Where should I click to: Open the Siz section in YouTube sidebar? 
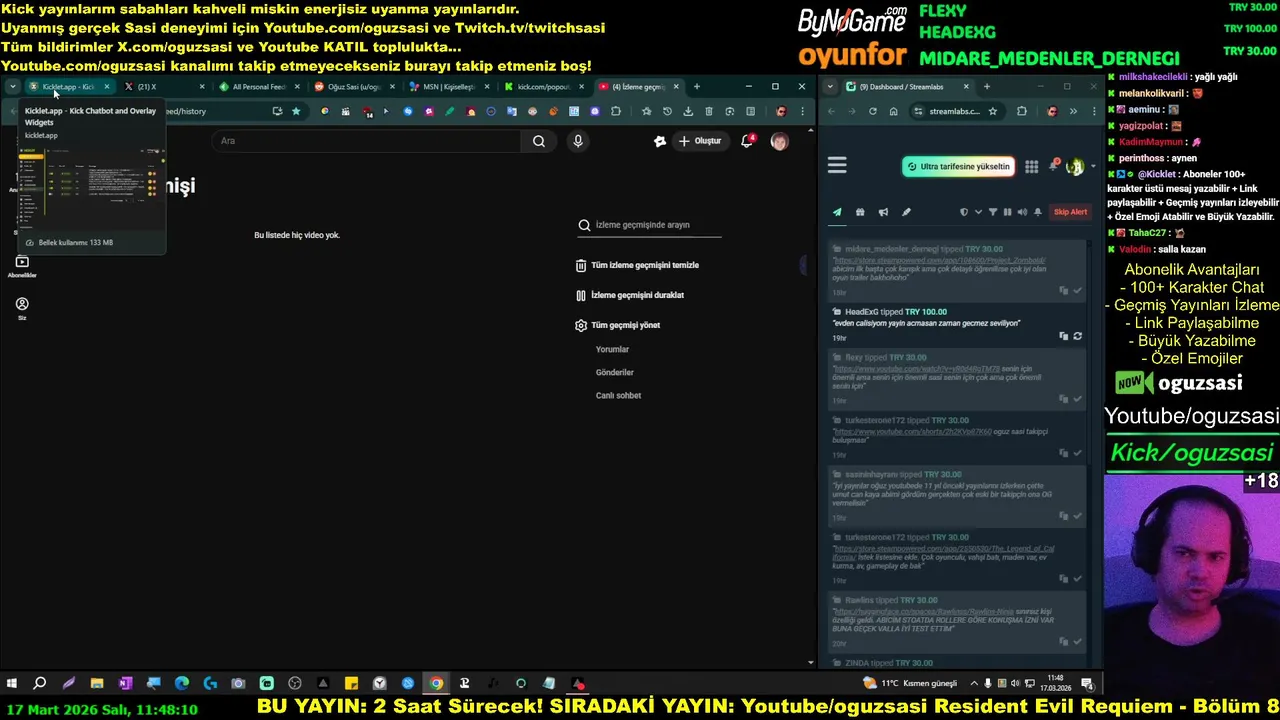click(22, 308)
